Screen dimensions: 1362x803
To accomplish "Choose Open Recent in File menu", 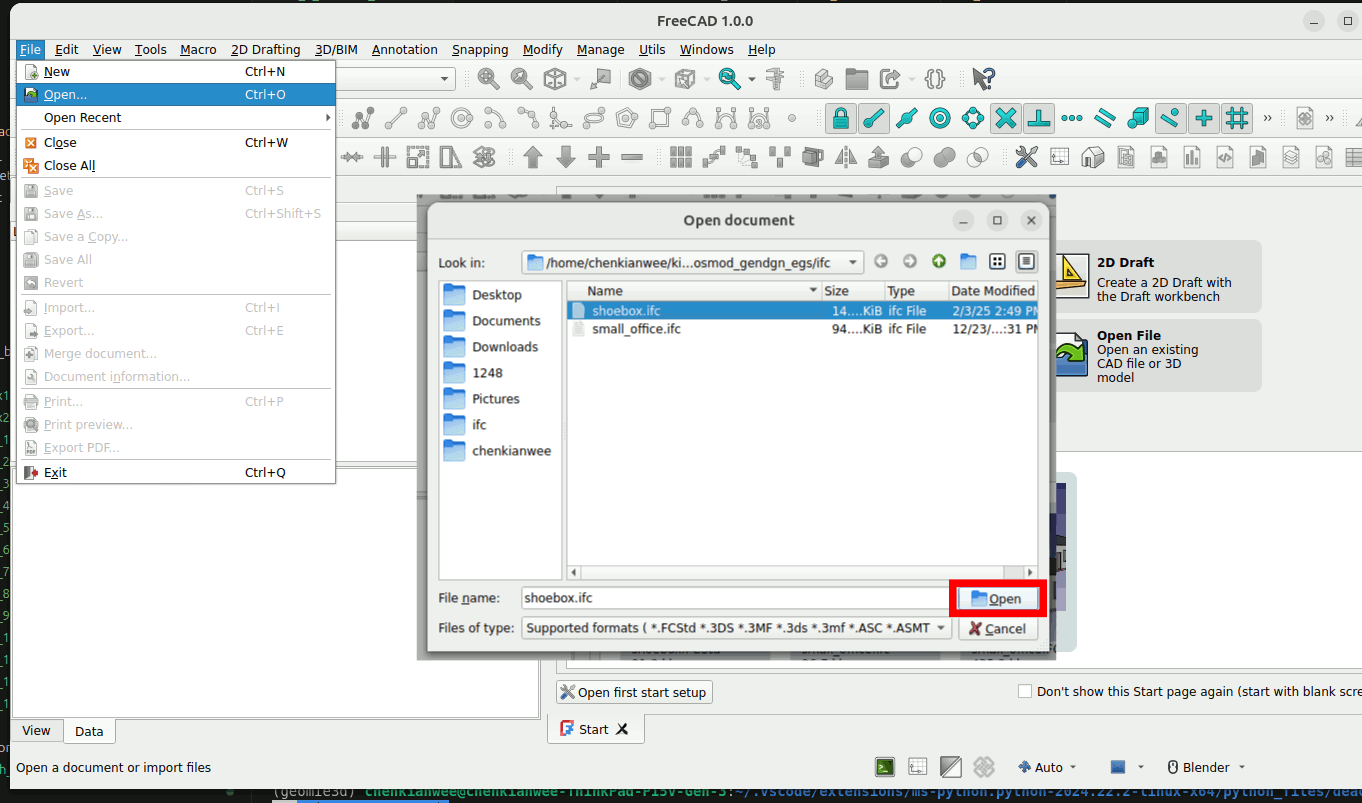I will click(x=83, y=117).
